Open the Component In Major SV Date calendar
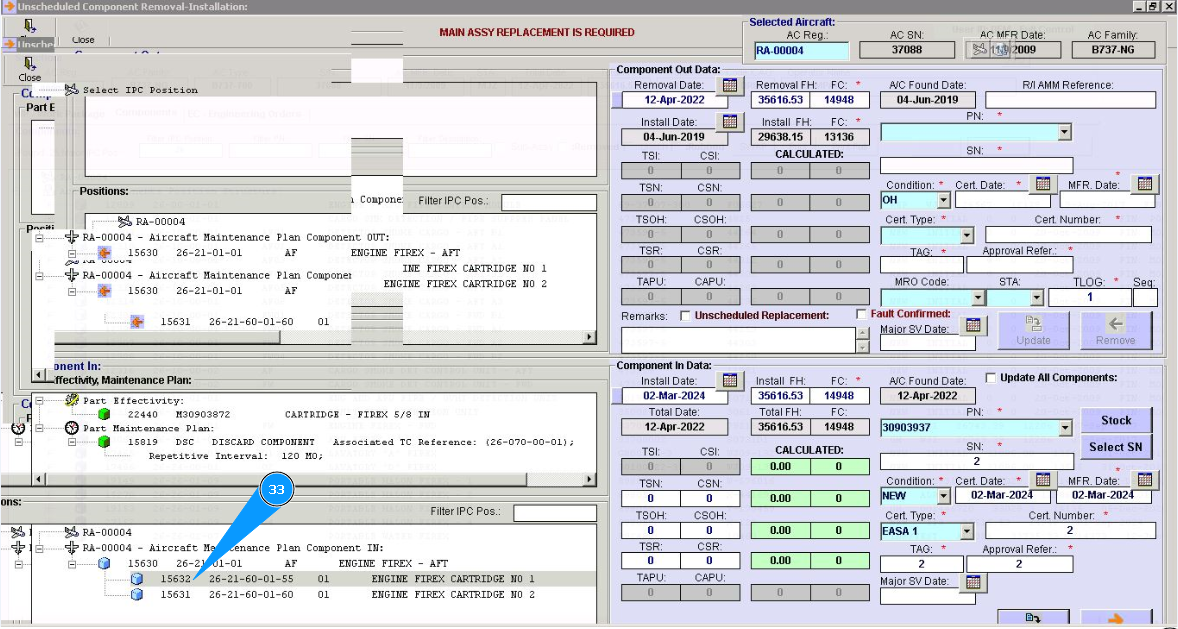1178x629 pixels. (x=973, y=582)
